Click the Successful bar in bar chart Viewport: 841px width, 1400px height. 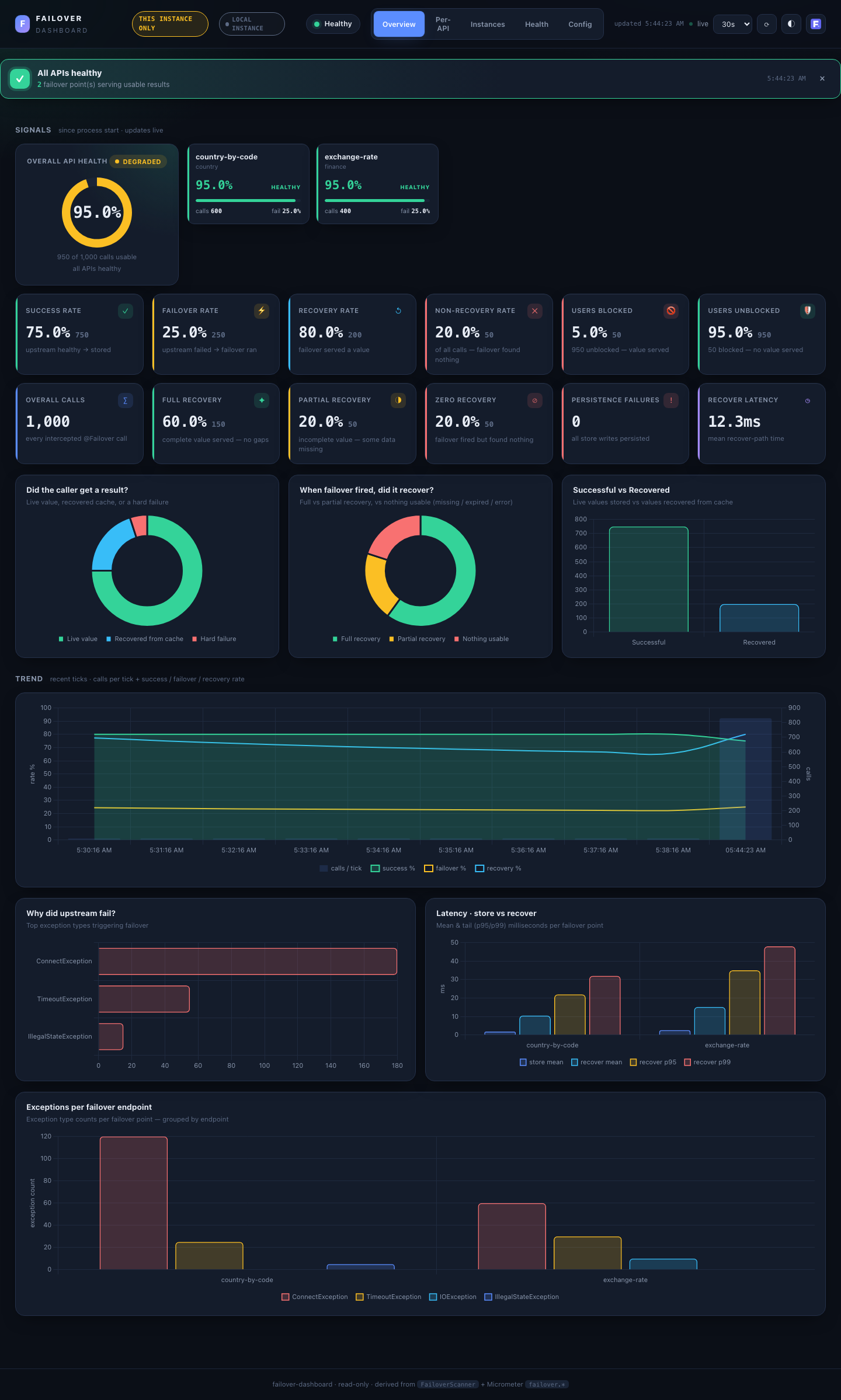click(648, 579)
